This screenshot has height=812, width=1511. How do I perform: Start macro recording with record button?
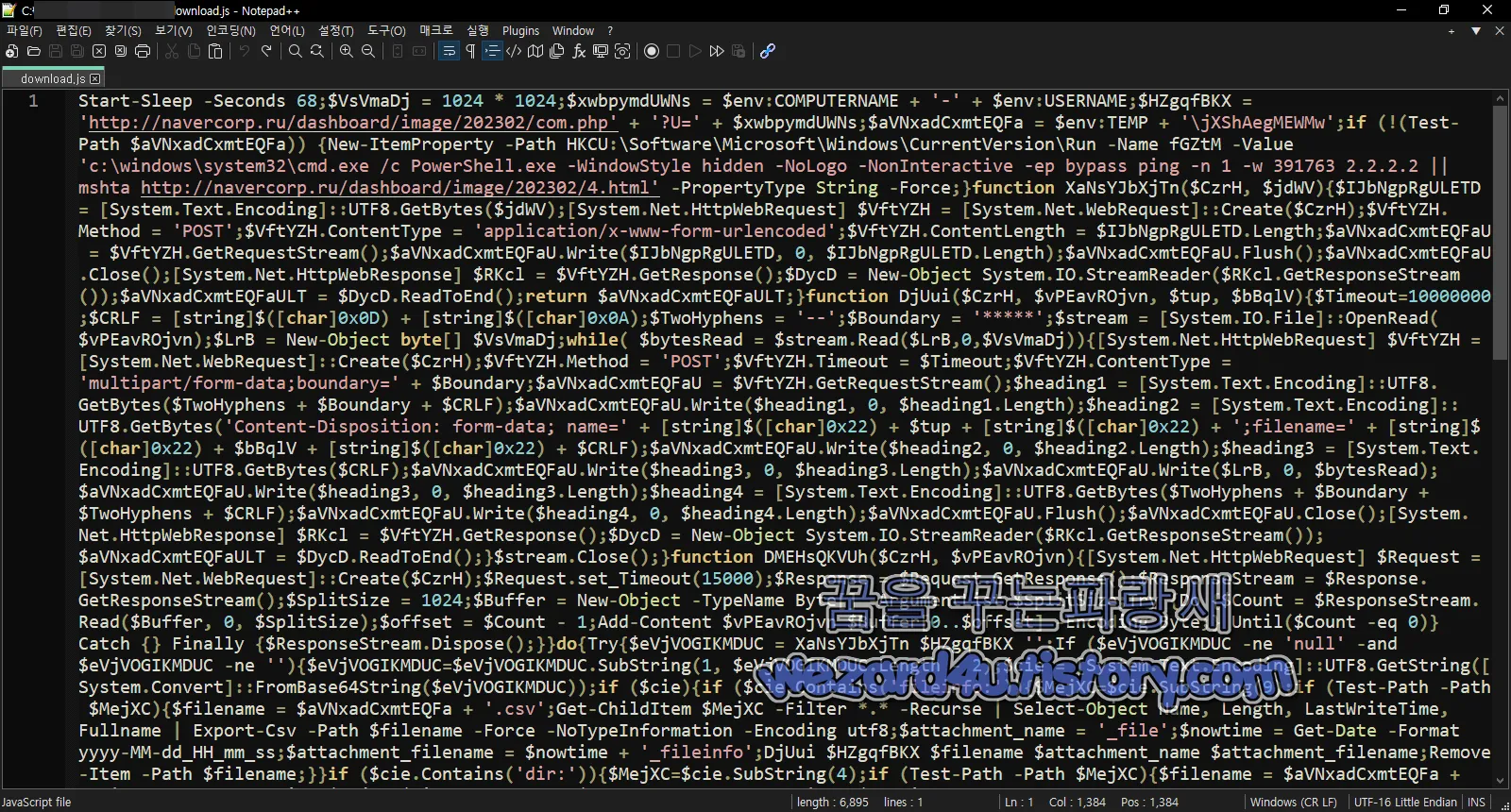click(652, 51)
